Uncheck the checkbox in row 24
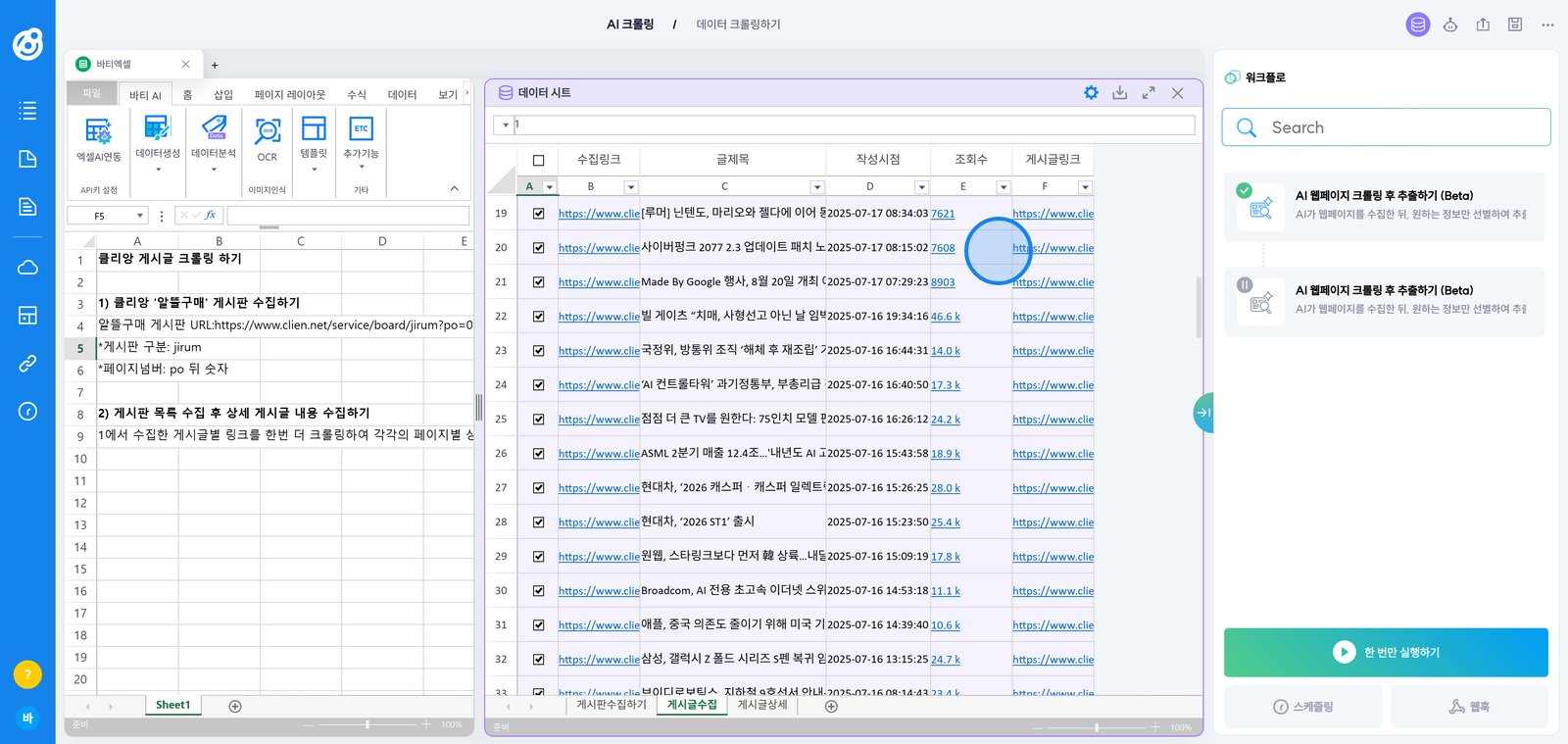The image size is (1568, 744). 538,385
